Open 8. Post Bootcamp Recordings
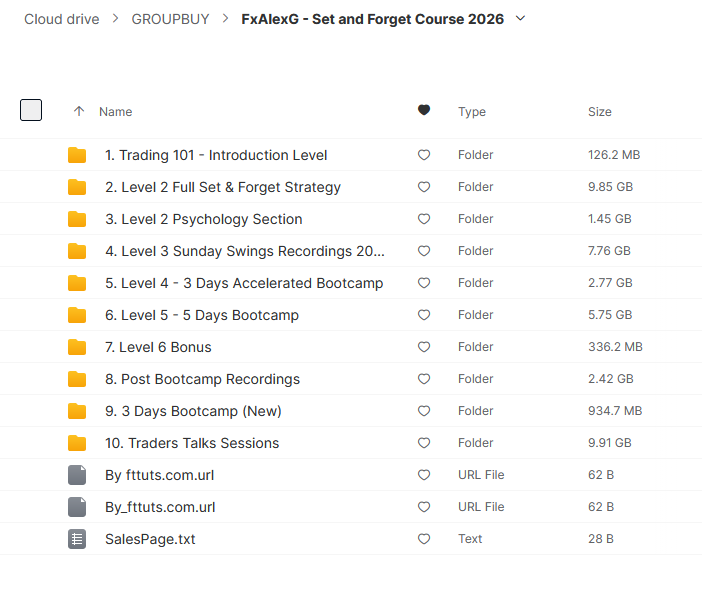 202,379
